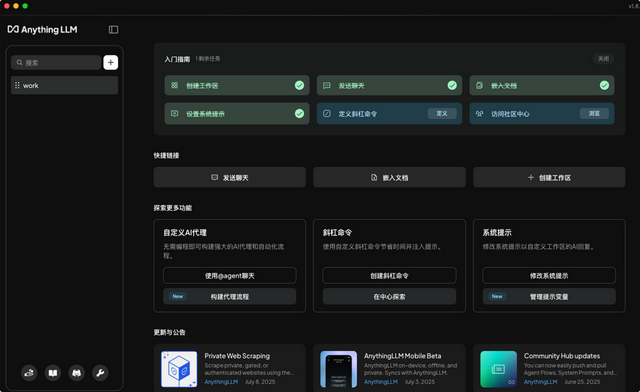
Task: Click 管理提示变量 button
Action: (549, 296)
